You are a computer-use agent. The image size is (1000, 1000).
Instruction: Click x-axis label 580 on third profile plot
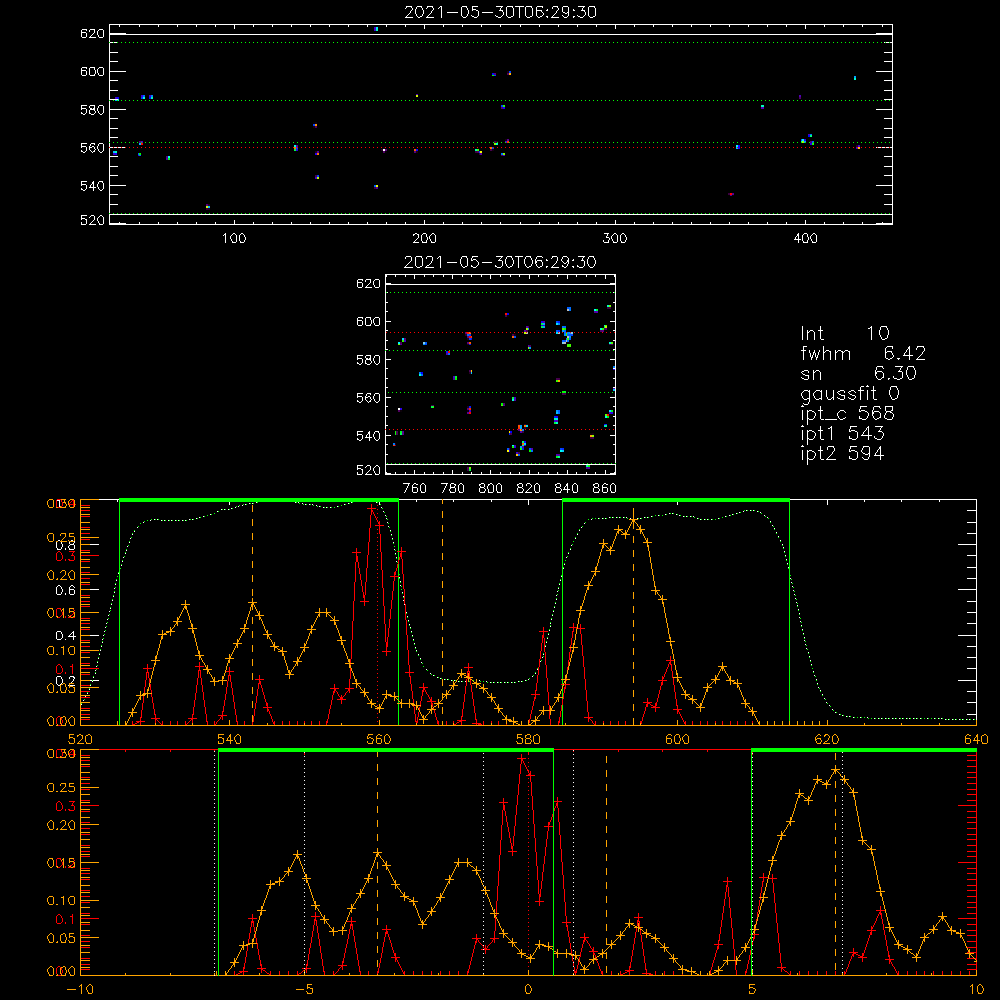pyautogui.click(x=528, y=740)
